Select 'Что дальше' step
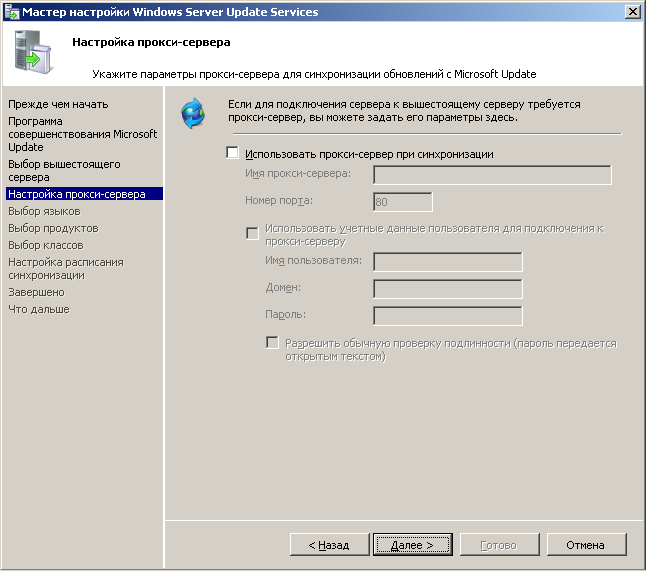 coord(39,309)
